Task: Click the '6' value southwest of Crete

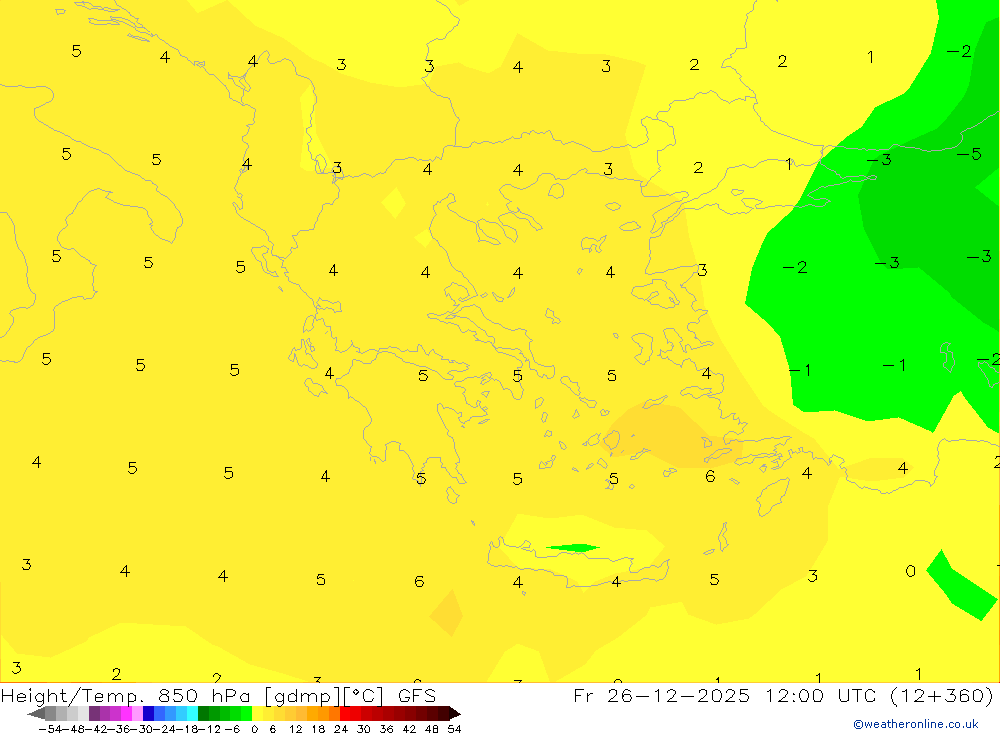Action: click(419, 581)
